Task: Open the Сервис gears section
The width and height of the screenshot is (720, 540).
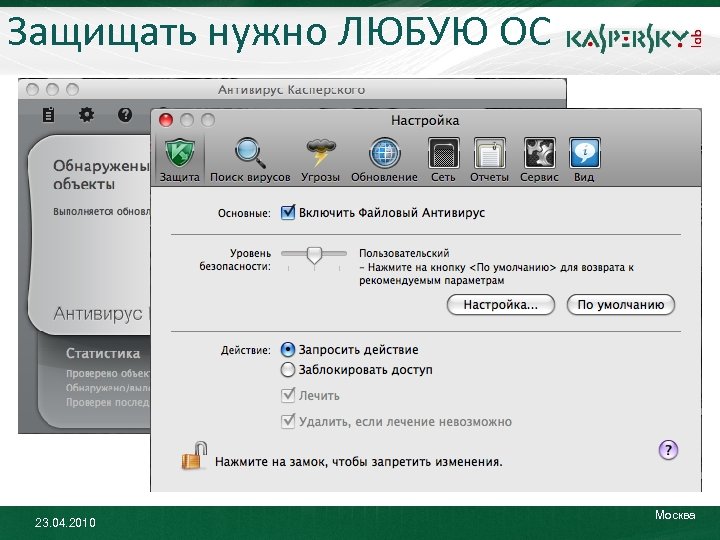Action: [539, 153]
